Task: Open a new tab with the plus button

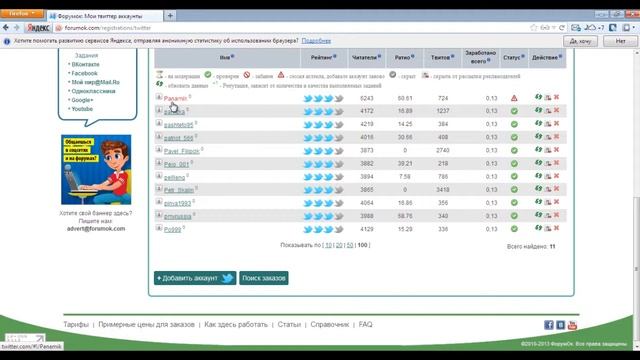Action: [170, 16]
